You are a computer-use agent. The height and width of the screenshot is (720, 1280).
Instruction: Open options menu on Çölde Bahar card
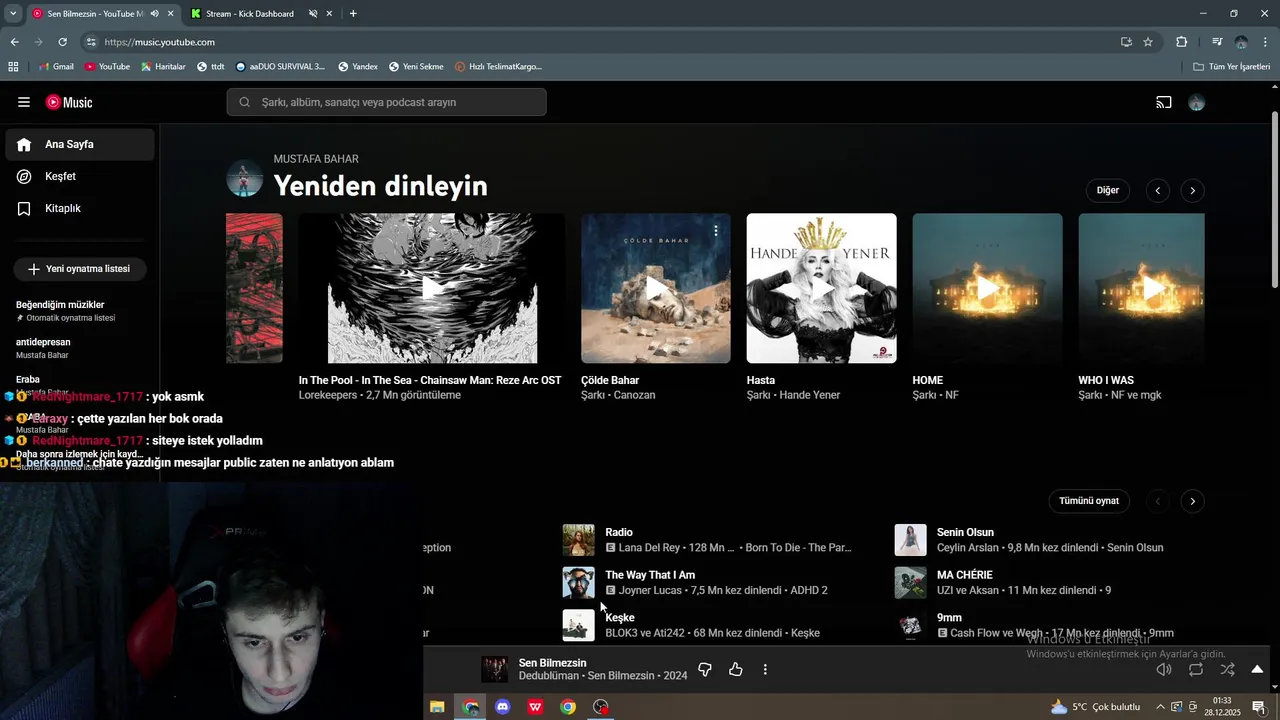point(715,230)
